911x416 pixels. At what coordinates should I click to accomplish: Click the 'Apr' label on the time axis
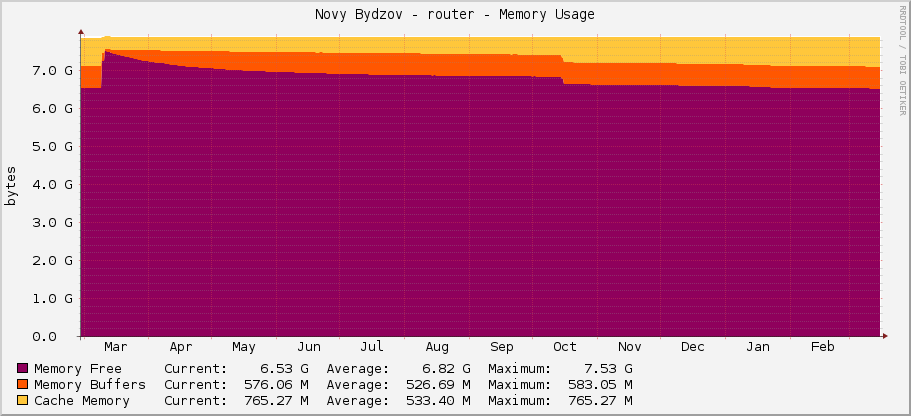coord(181,347)
